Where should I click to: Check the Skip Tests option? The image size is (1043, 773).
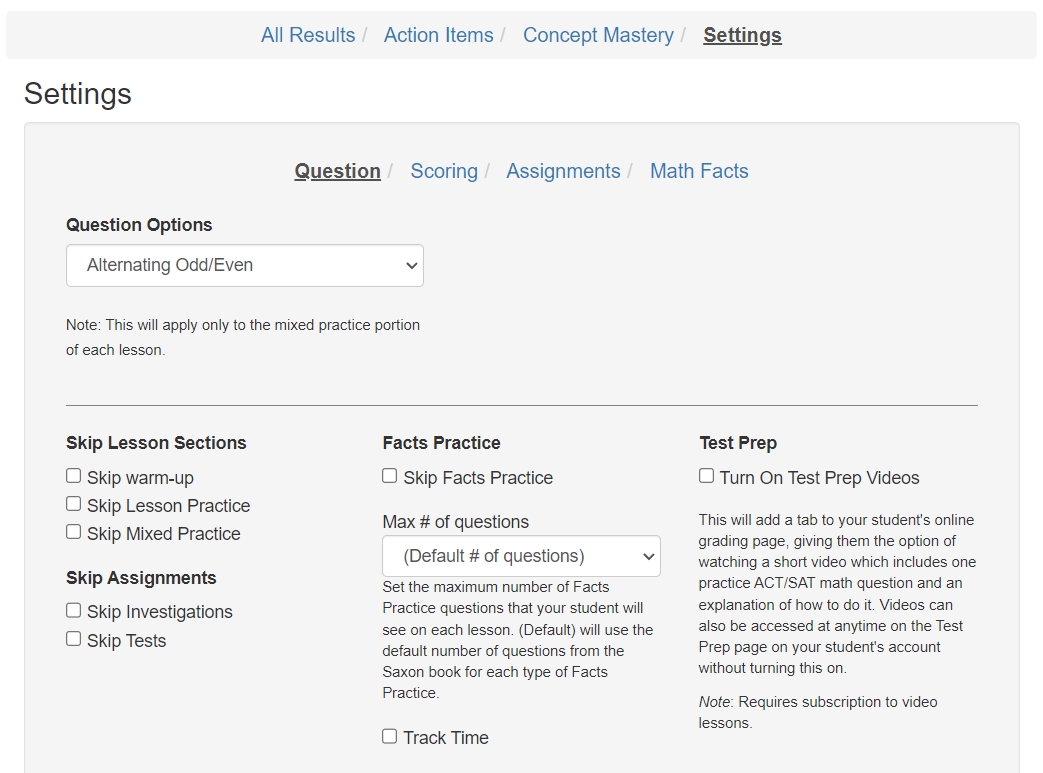pyautogui.click(x=73, y=639)
